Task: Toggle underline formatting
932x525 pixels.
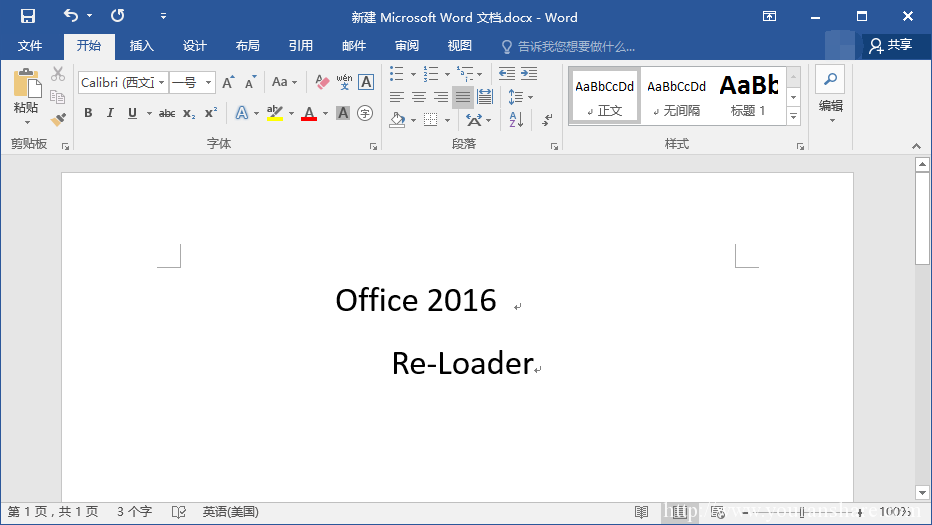Action: click(132, 113)
